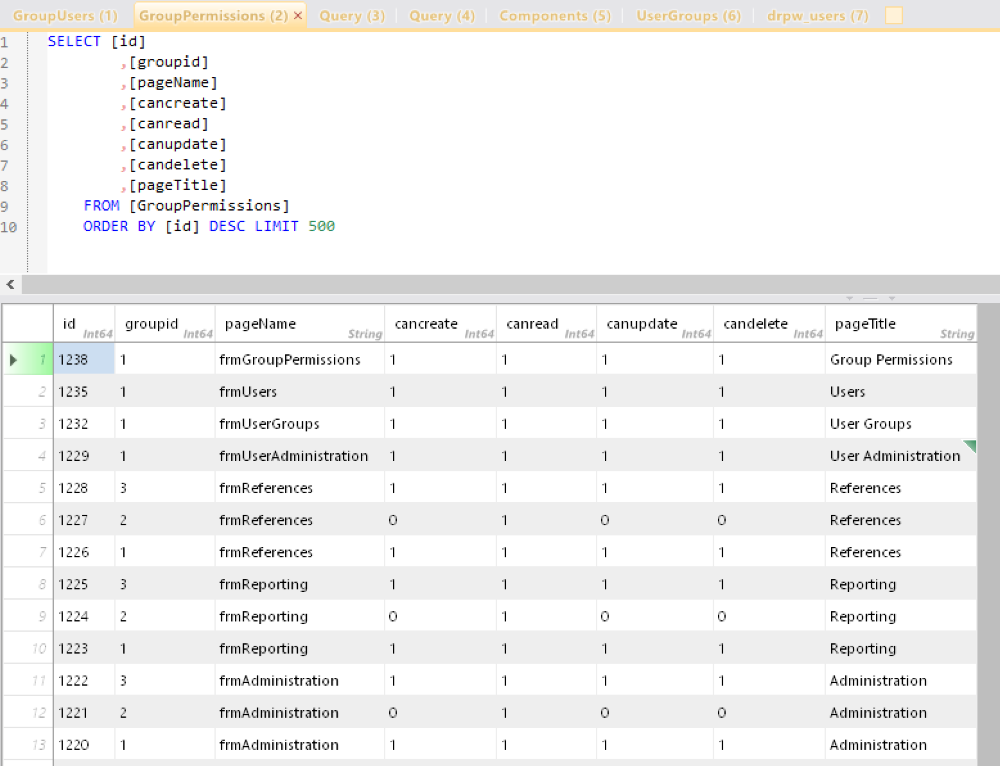Open the Components (5) tab
The width and height of the screenshot is (1000, 766).
[x=554, y=16]
